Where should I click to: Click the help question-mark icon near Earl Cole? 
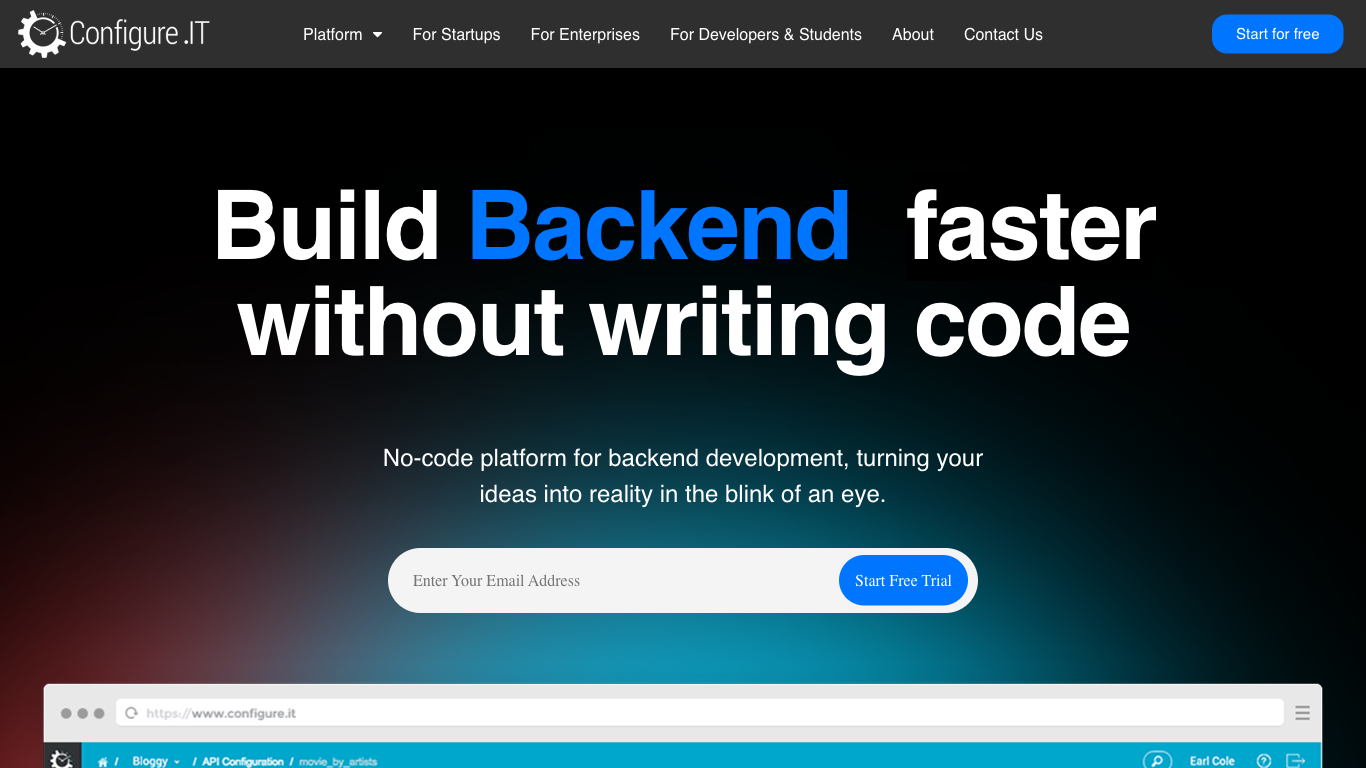tap(1264, 761)
